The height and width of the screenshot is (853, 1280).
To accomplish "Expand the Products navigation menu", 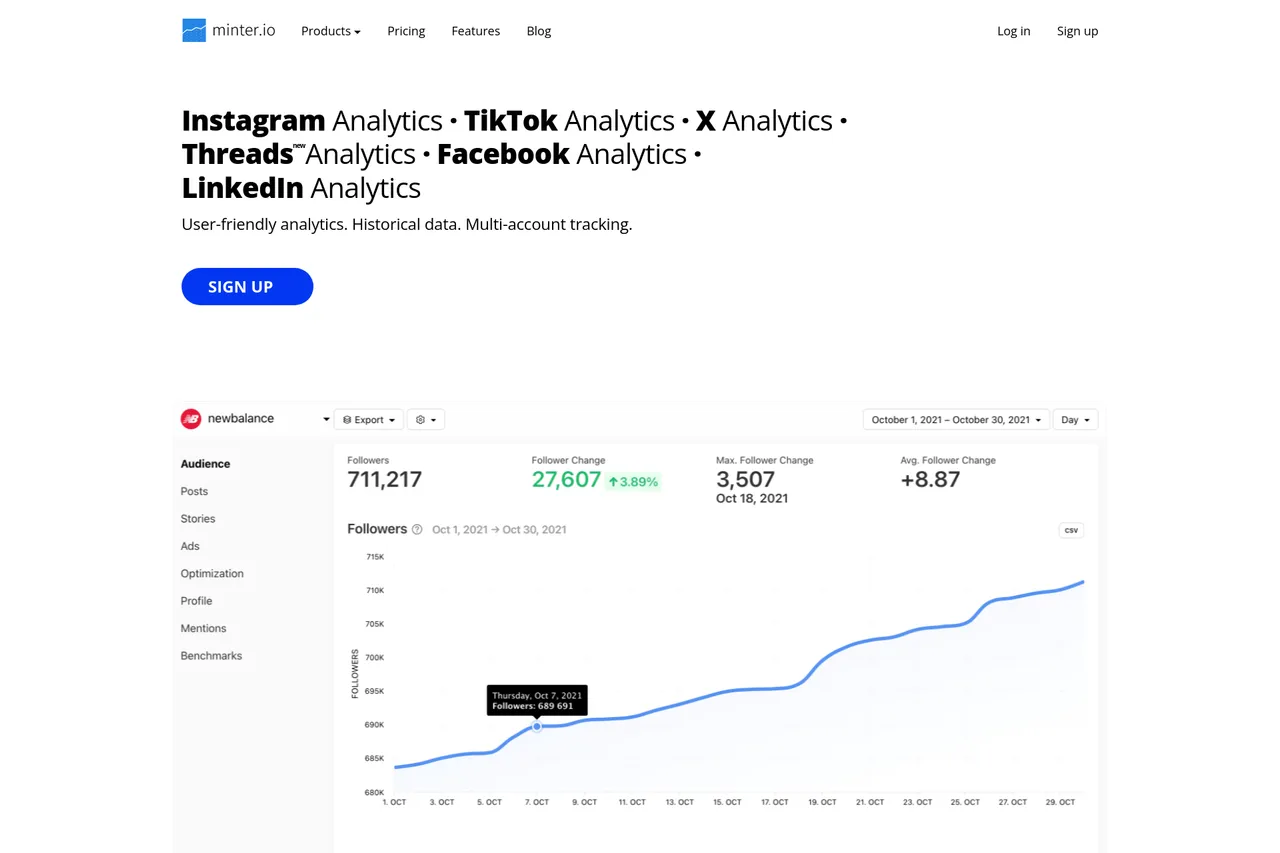I will [330, 31].
